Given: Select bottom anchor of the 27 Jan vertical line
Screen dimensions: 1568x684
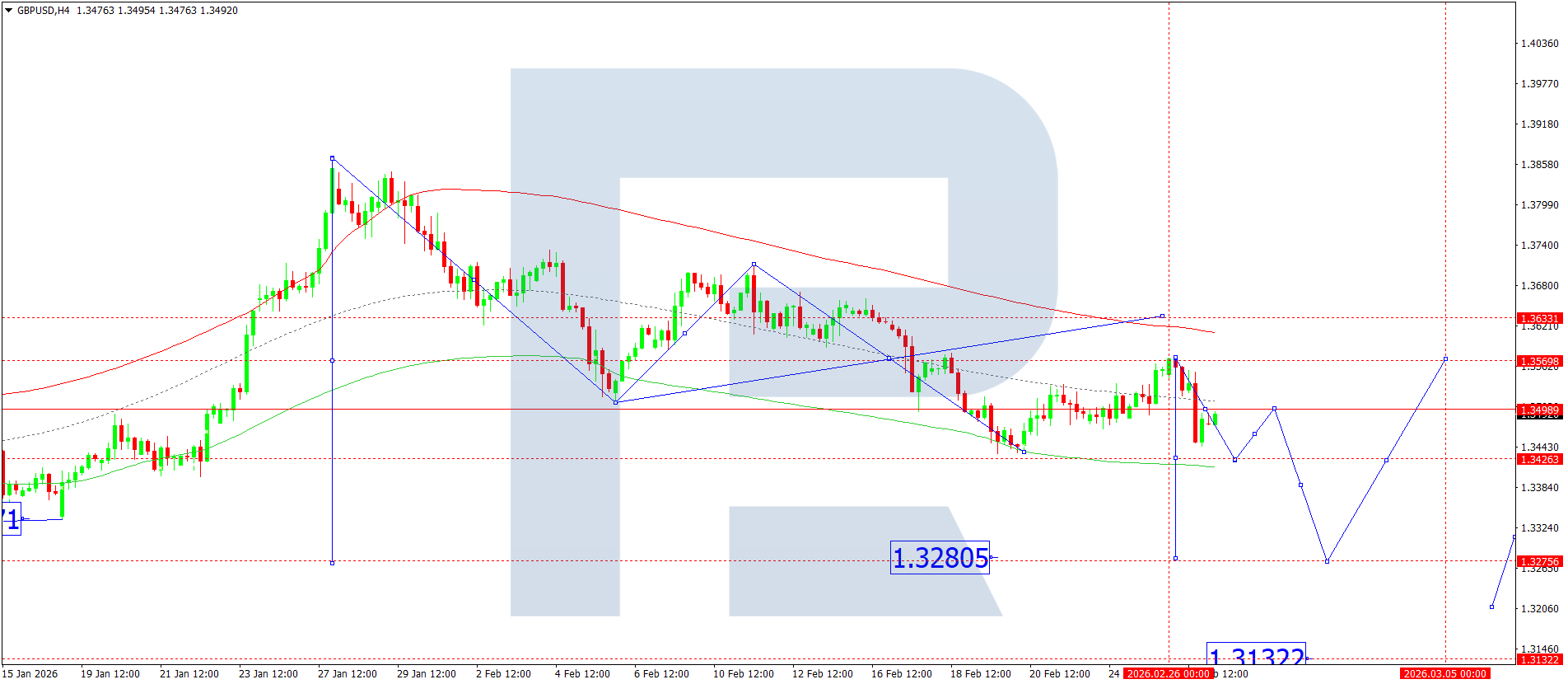Looking at the screenshot, I should pyautogui.click(x=333, y=563).
